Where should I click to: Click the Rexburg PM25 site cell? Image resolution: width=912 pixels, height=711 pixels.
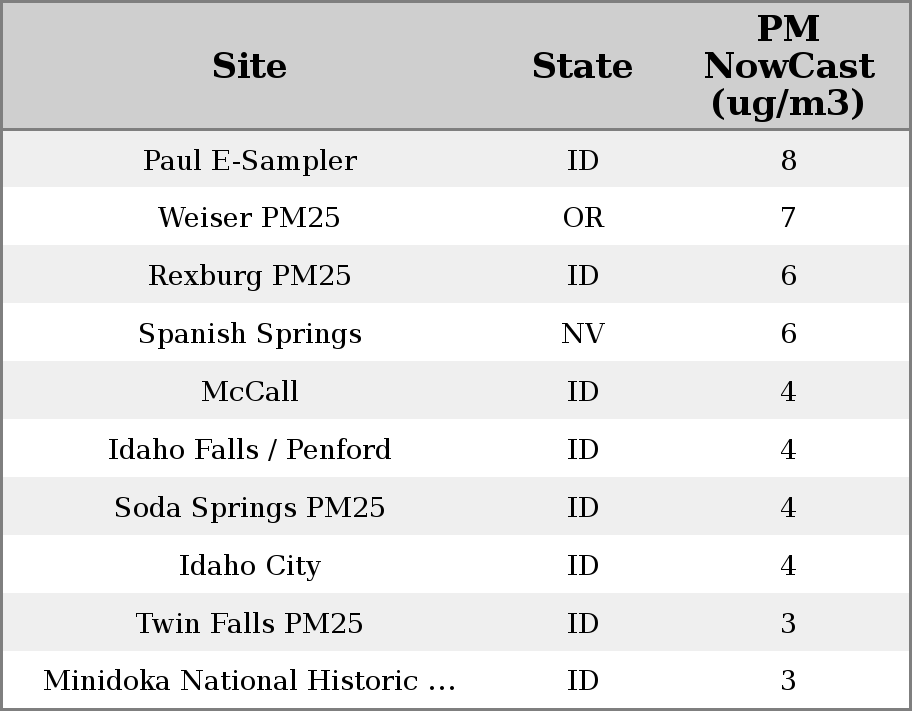tap(249, 276)
